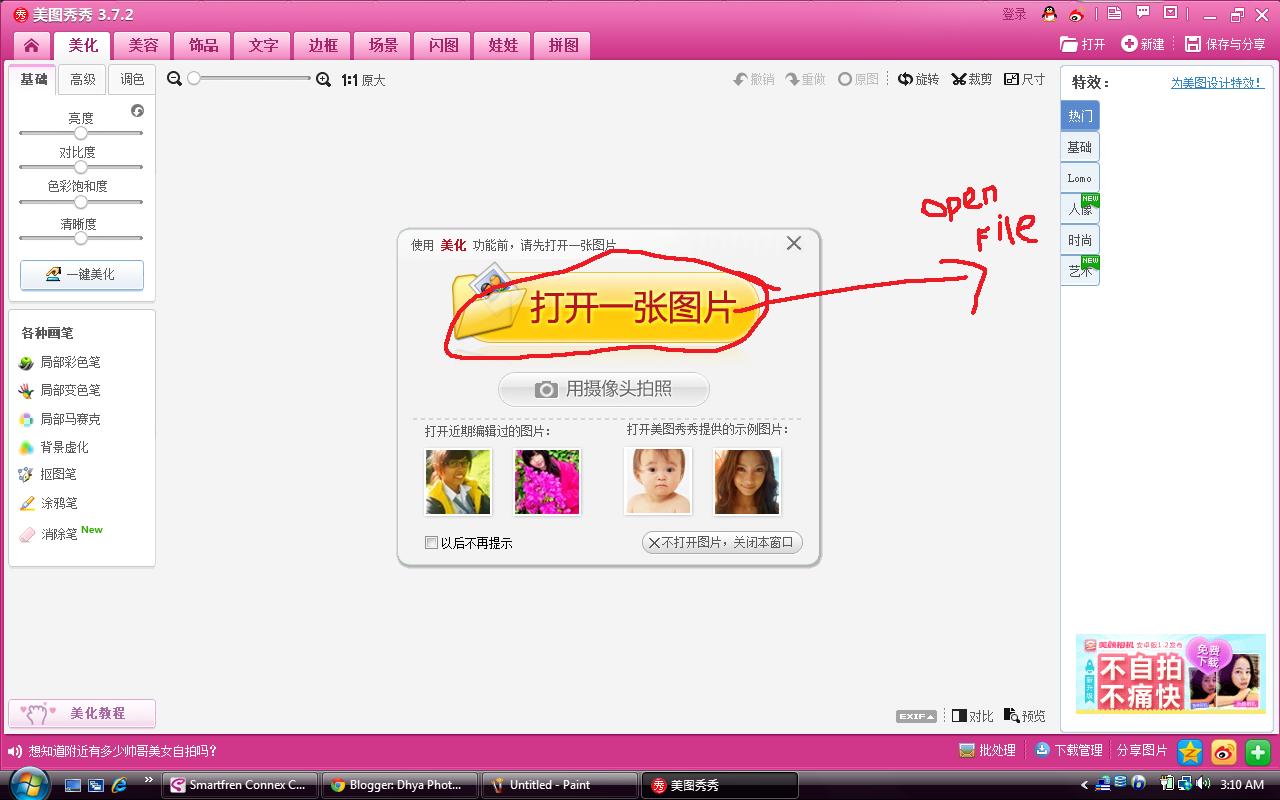Select the 热门 popular effects category
The image size is (1280, 800).
(1080, 116)
